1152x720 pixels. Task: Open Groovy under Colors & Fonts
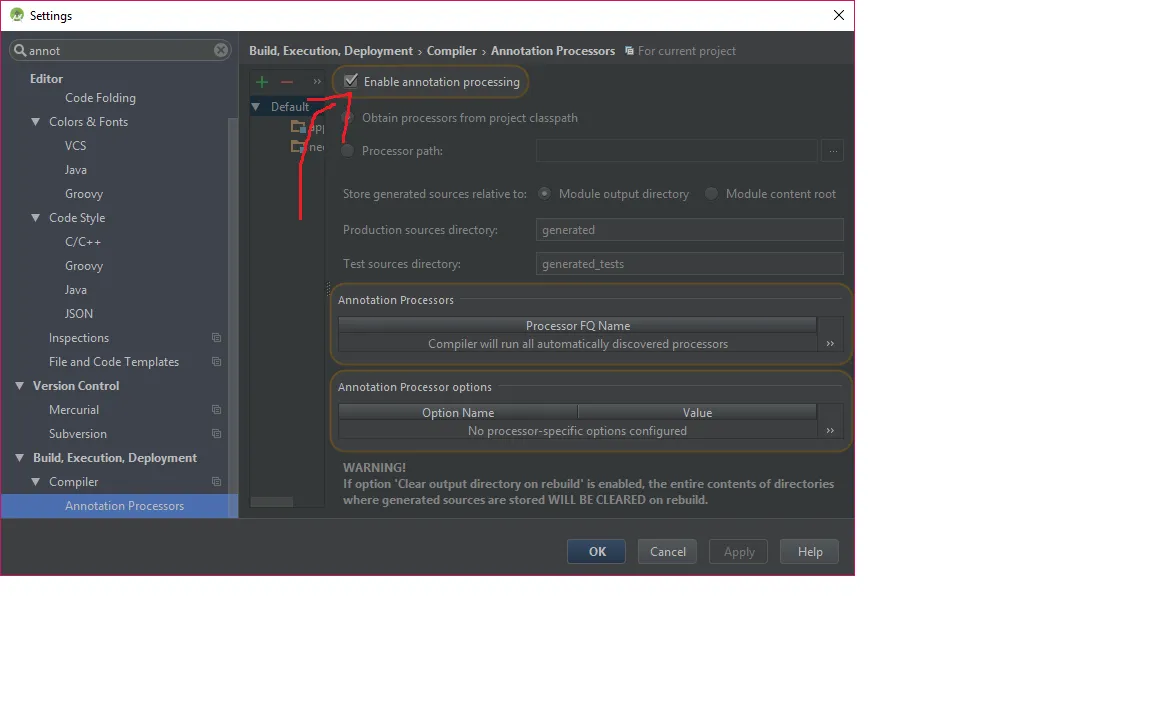[84, 194]
